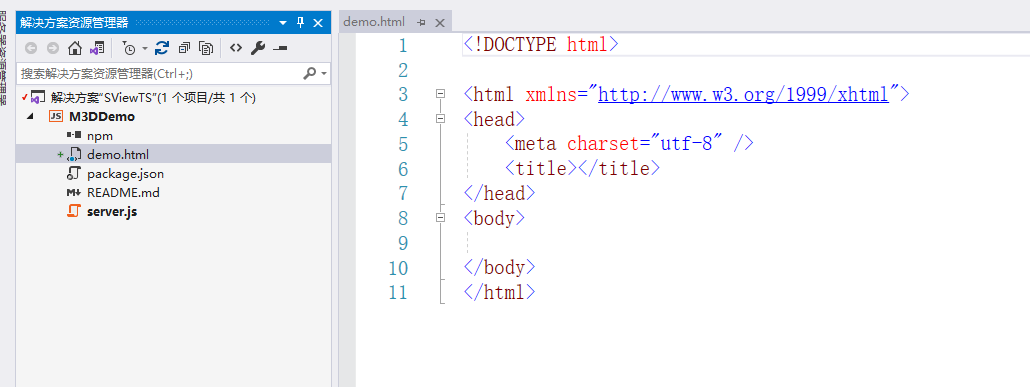This screenshot has height=387, width=1030.
Task: Select the npm node in the tree
Action: click(x=100, y=136)
